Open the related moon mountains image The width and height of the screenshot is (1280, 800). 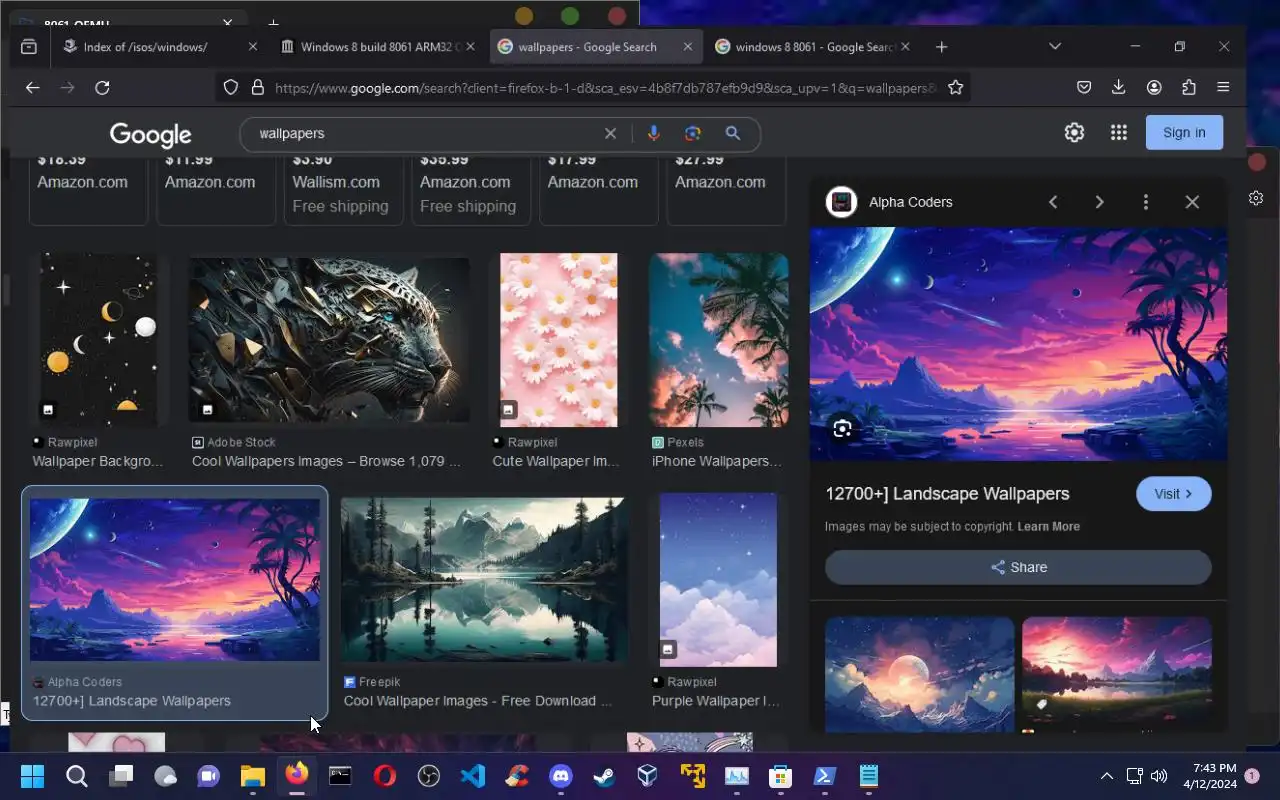(919, 675)
